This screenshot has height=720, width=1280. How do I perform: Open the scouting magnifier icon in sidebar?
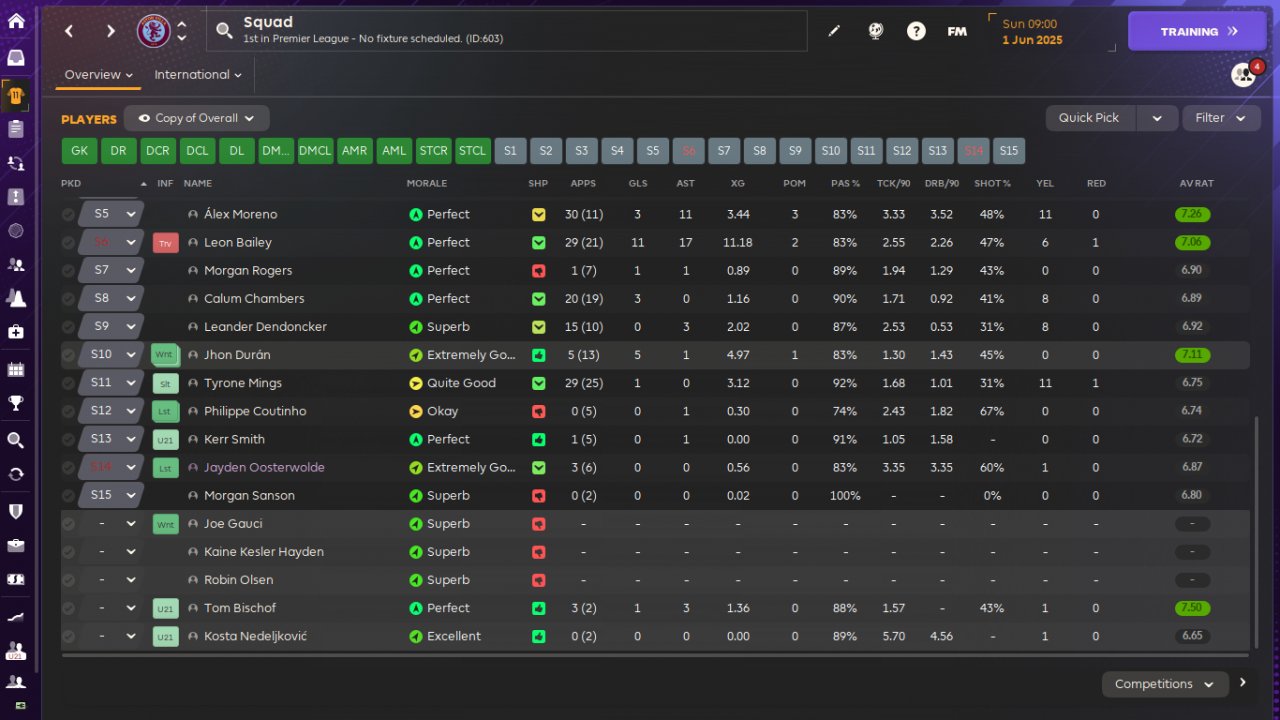pos(16,440)
